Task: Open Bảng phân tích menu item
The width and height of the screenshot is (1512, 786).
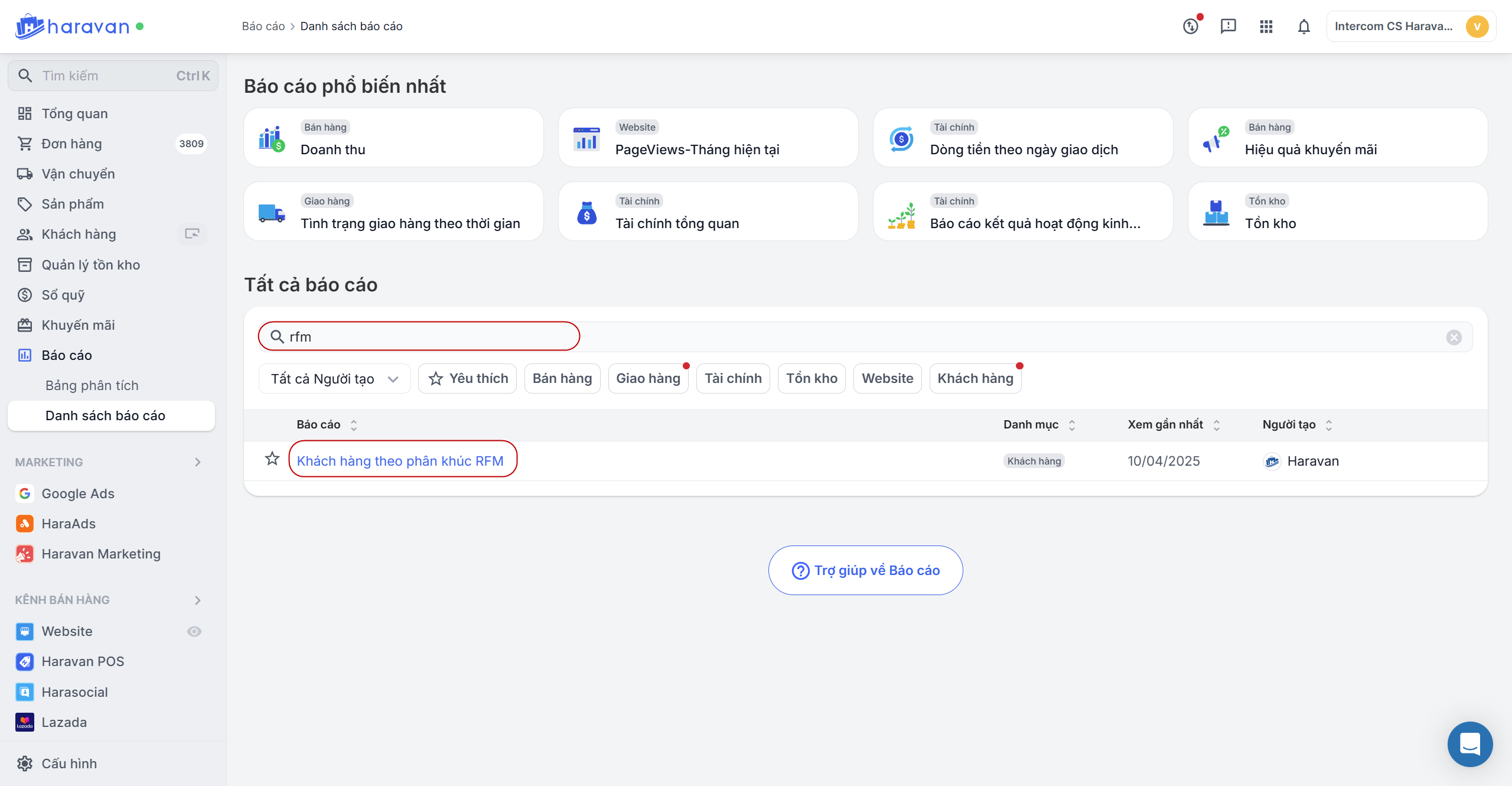Action: coord(92,385)
